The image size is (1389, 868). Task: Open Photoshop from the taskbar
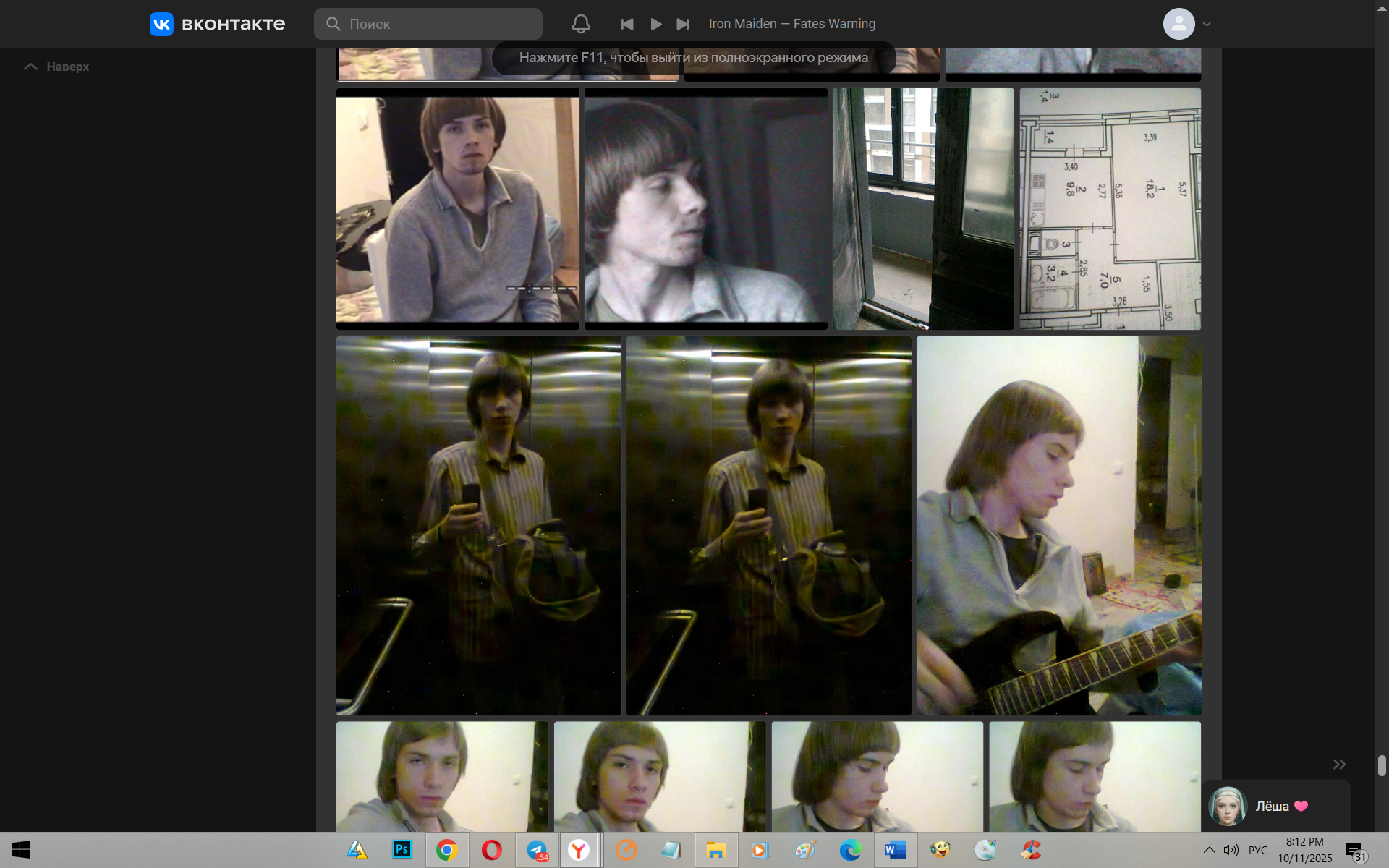click(402, 850)
